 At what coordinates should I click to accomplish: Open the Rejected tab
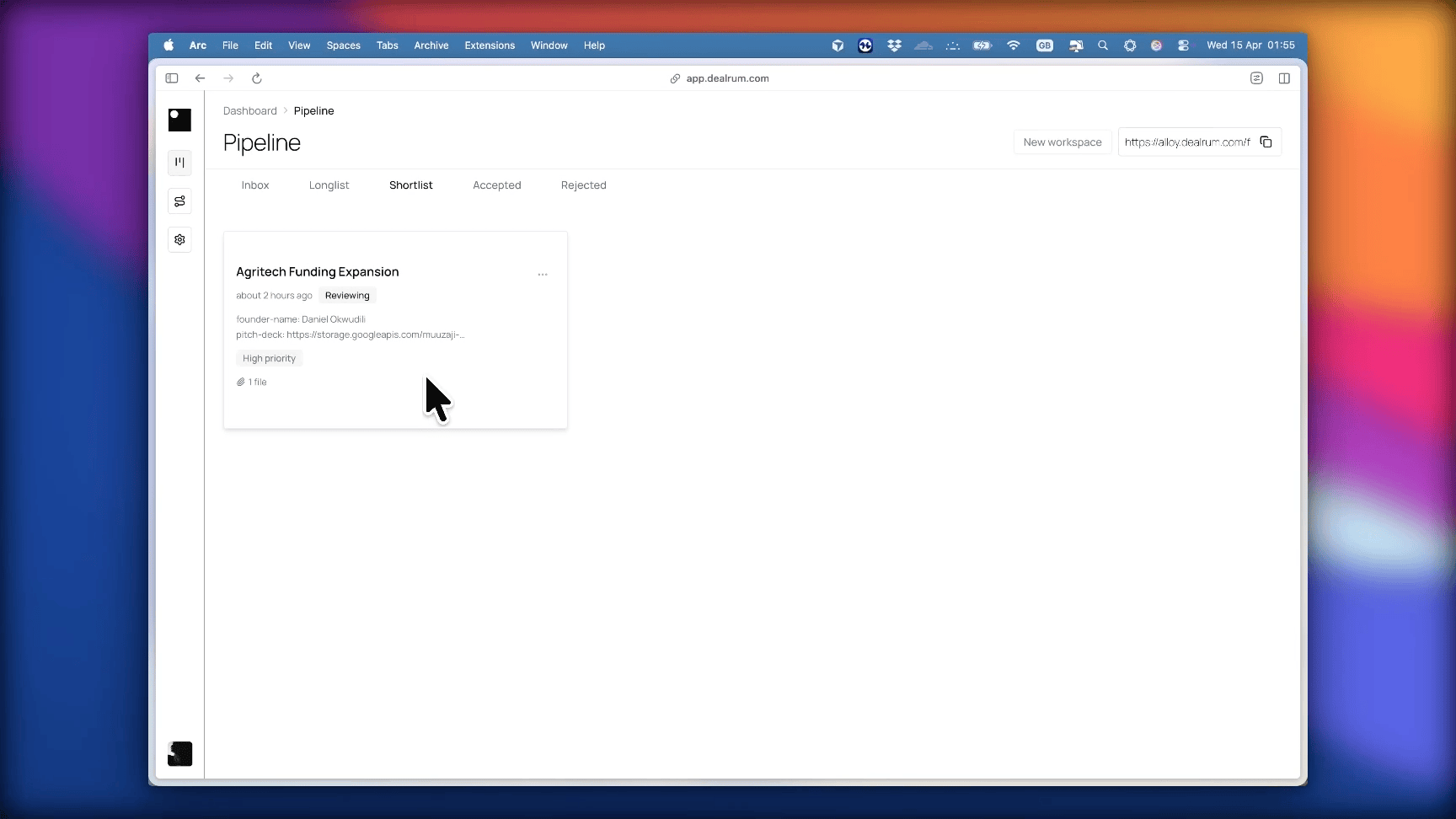click(583, 185)
